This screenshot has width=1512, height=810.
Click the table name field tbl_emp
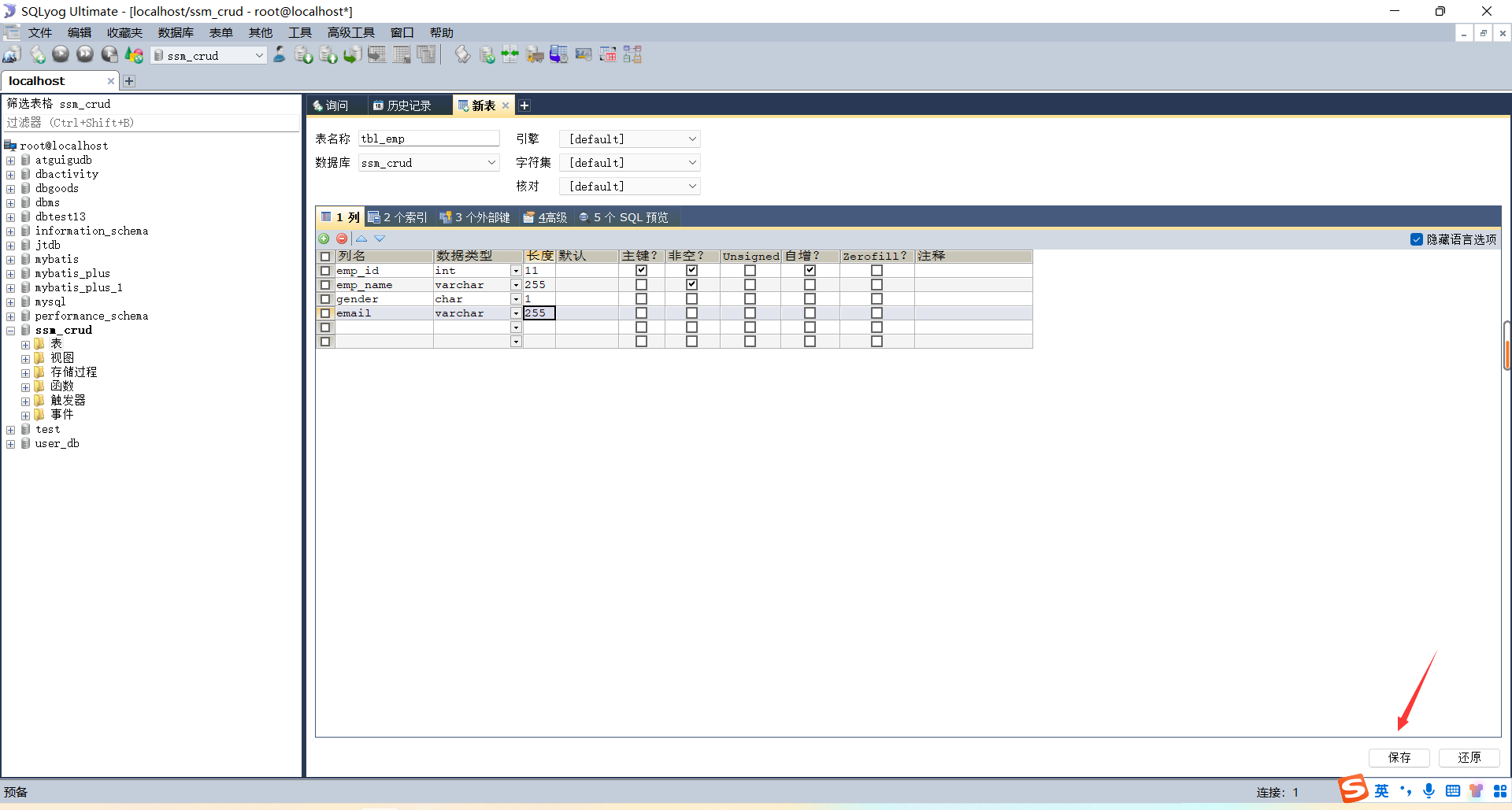click(x=429, y=139)
